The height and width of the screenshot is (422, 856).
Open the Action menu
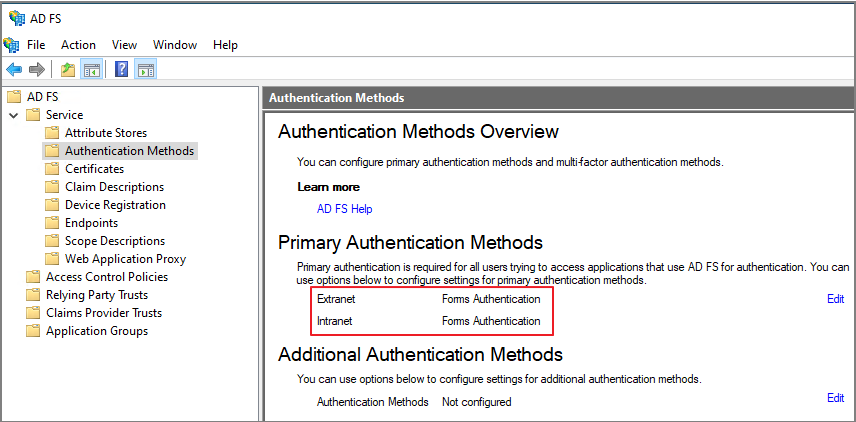click(78, 45)
